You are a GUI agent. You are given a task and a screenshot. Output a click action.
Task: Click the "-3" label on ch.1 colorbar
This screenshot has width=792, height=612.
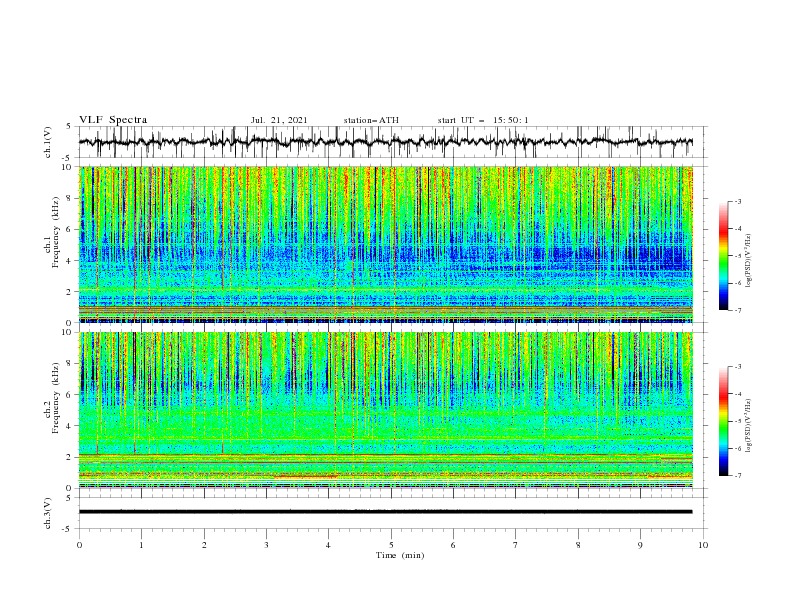(x=738, y=201)
